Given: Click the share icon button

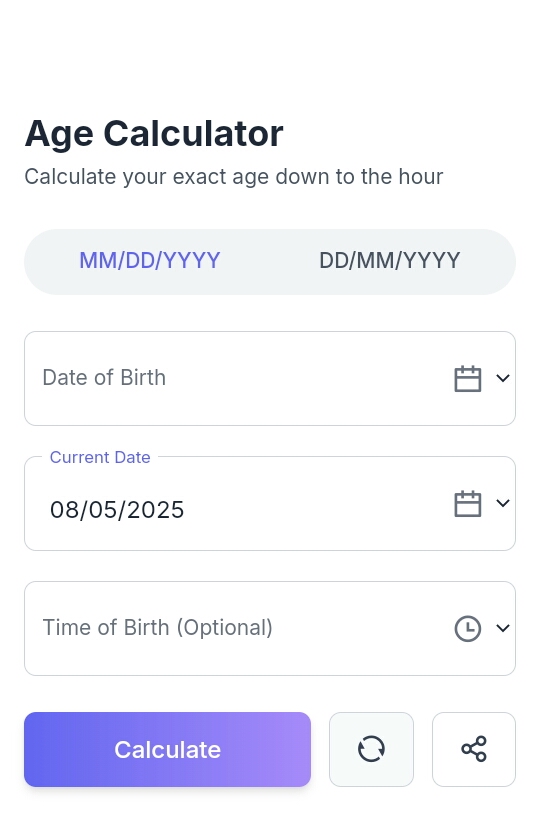Looking at the screenshot, I should (474, 749).
